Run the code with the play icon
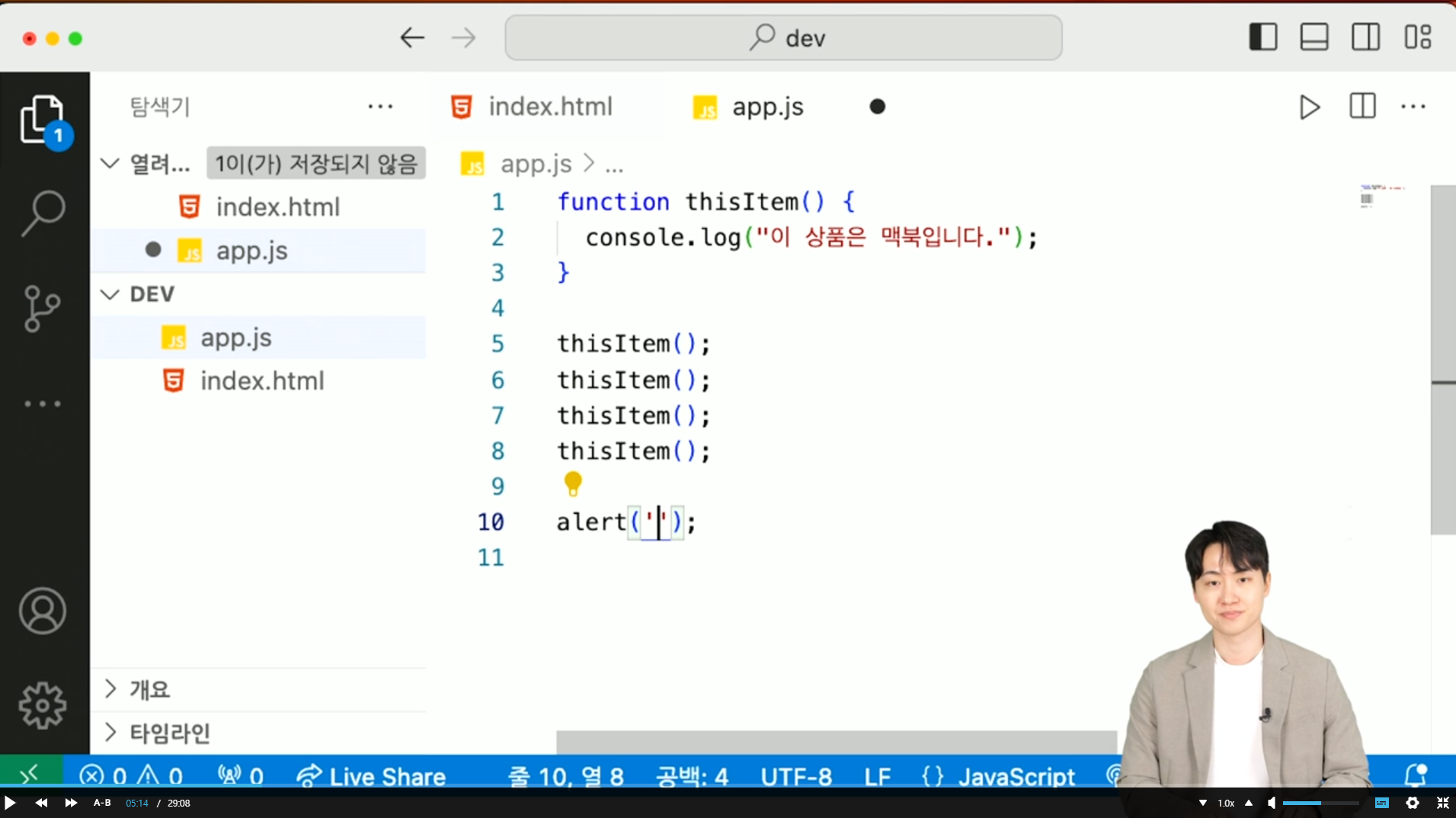This screenshot has width=1456, height=818. tap(1309, 107)
